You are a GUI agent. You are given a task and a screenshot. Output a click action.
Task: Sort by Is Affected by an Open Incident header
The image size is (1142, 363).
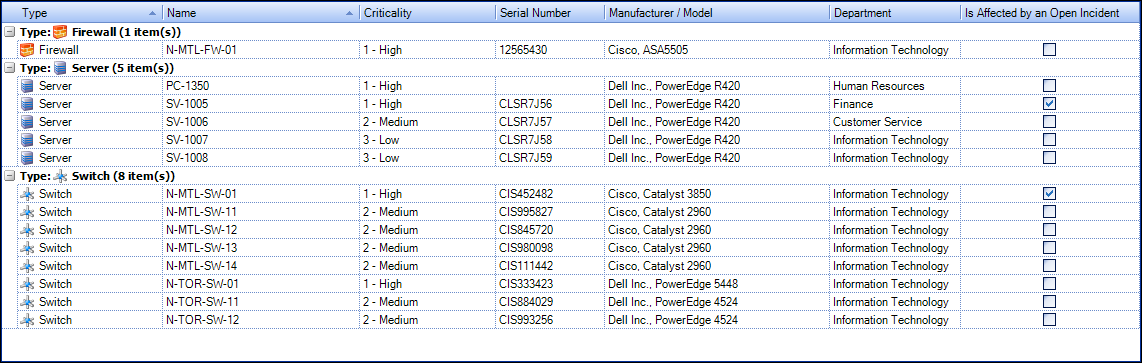pos(1050,13)
